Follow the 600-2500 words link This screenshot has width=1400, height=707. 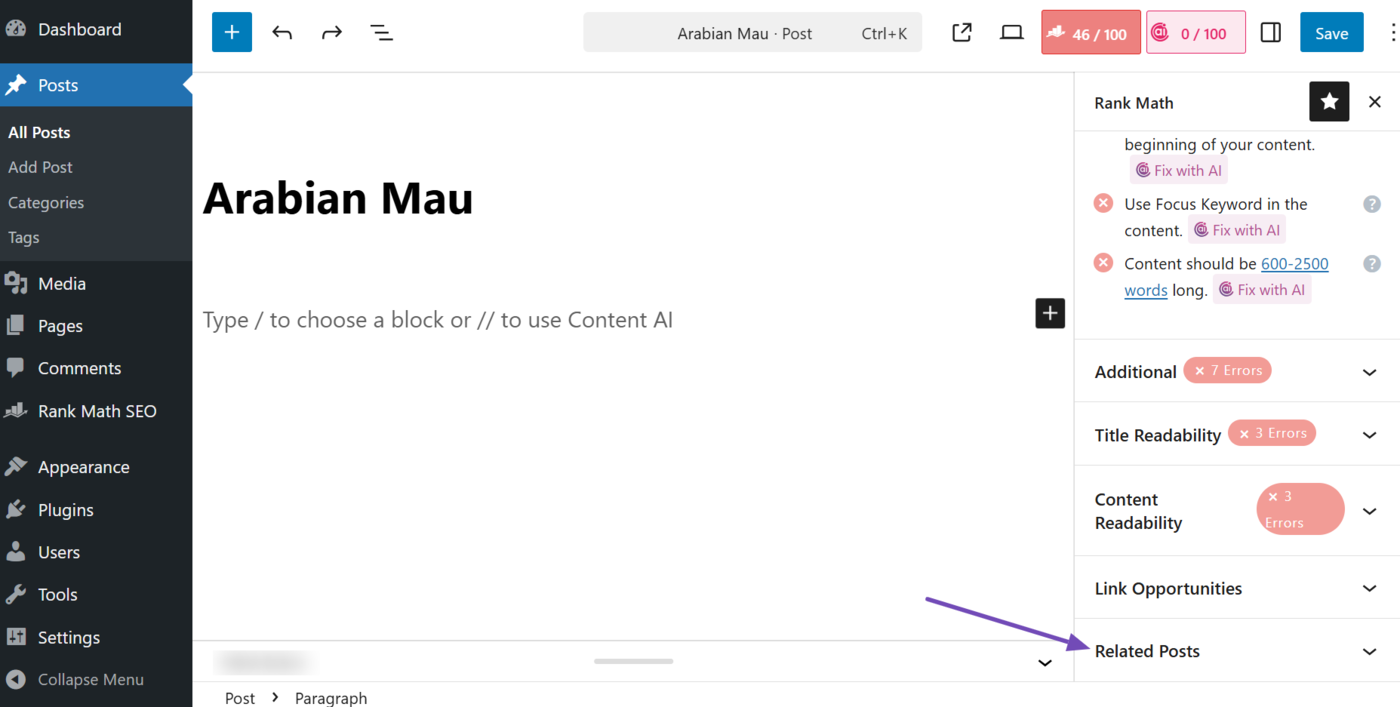pyautogui.click(x=1294, y=264)
